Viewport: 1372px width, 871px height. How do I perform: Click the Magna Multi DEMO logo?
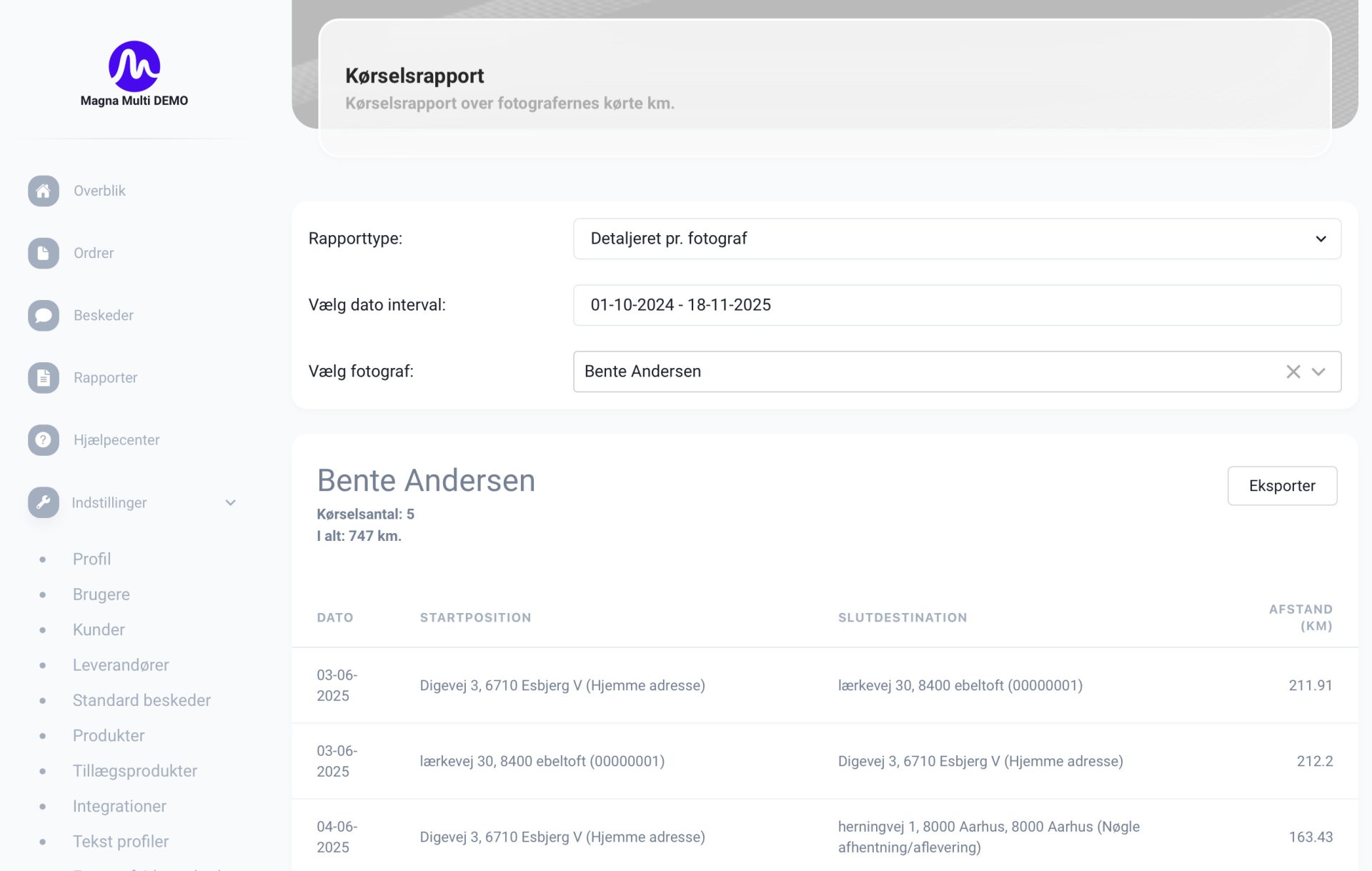pos(134,66)
